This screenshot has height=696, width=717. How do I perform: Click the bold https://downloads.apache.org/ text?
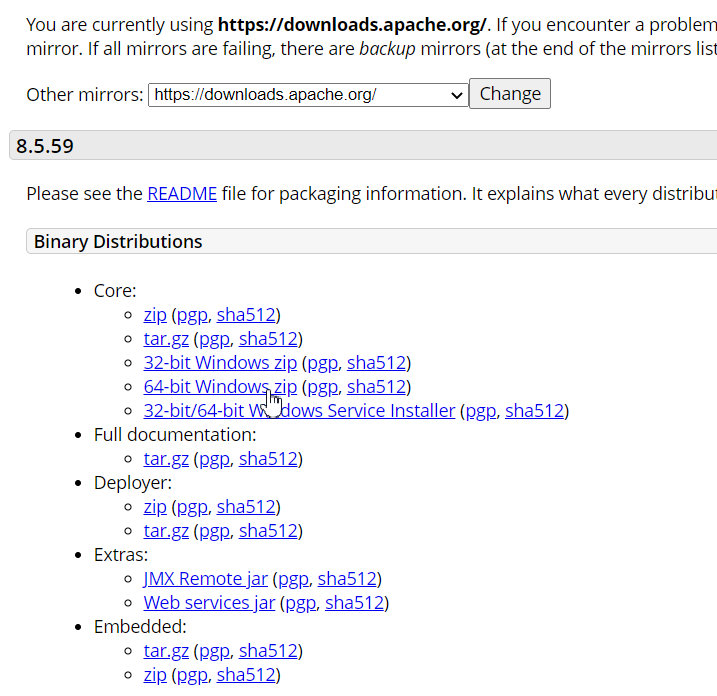(x=352, y=25)
